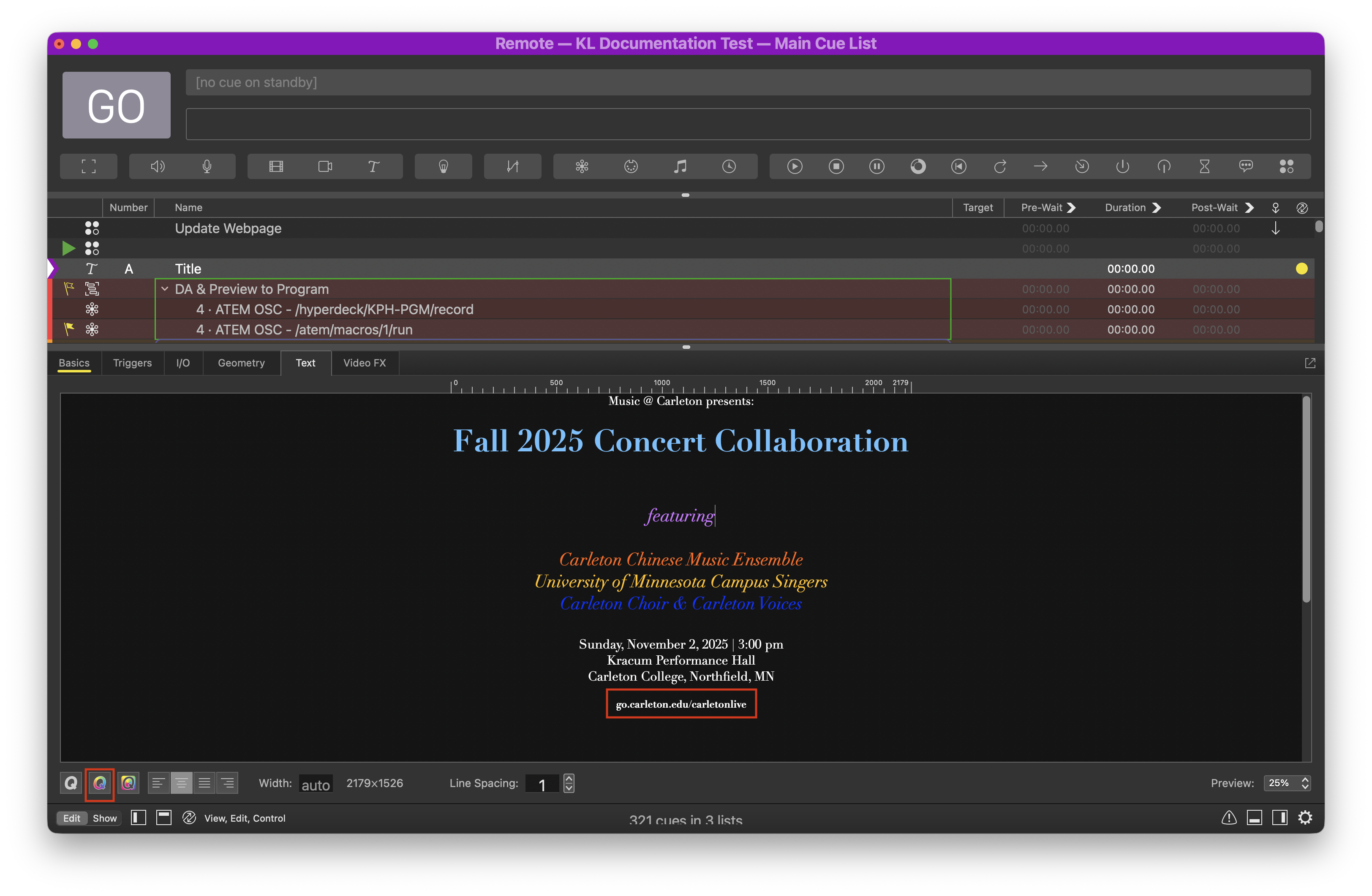
Task: Click the Start cue play icon
Action: pyautogui.click(x=795, y=166)
